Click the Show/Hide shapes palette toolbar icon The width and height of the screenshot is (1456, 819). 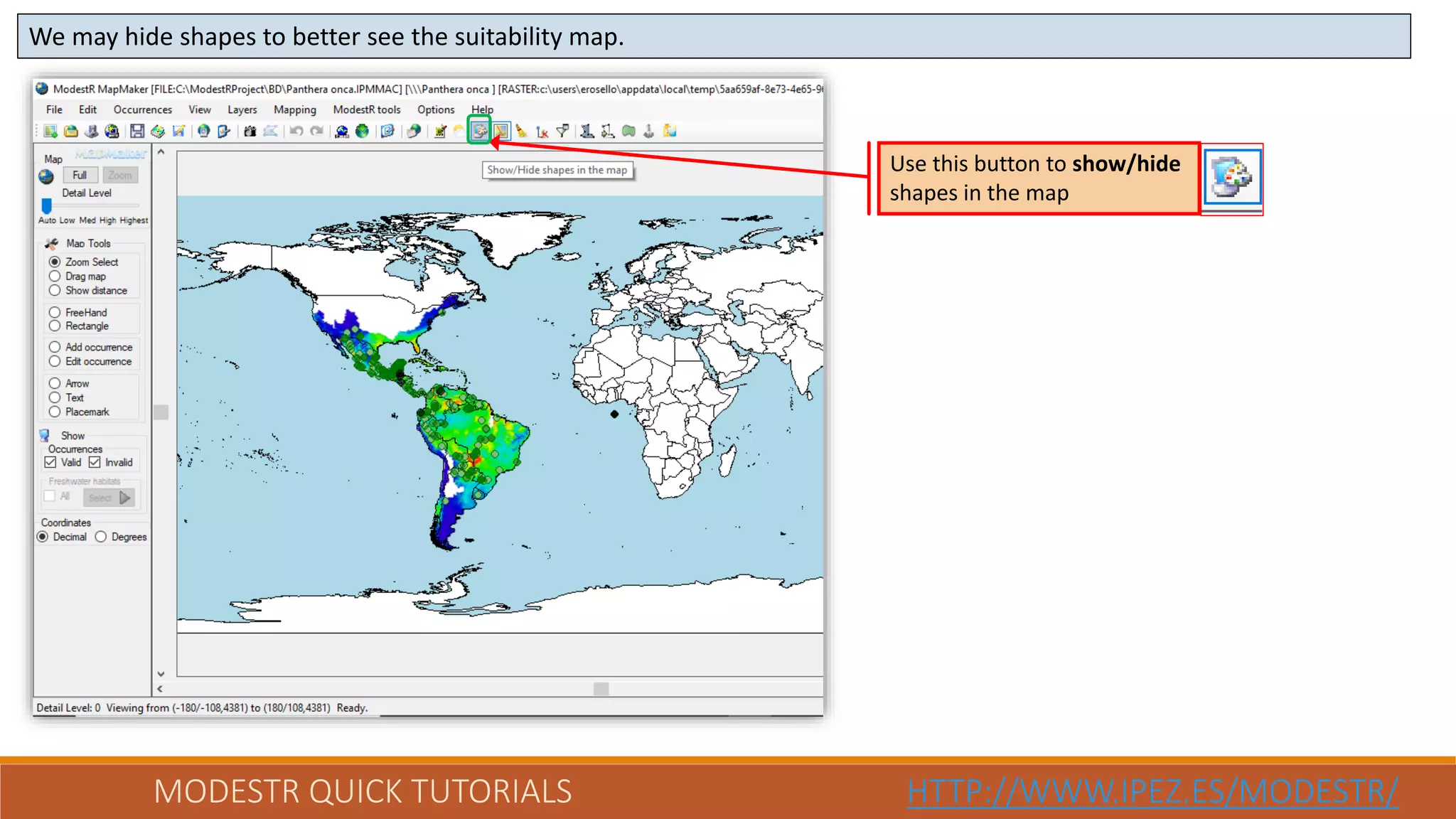[x=480, y=131]
